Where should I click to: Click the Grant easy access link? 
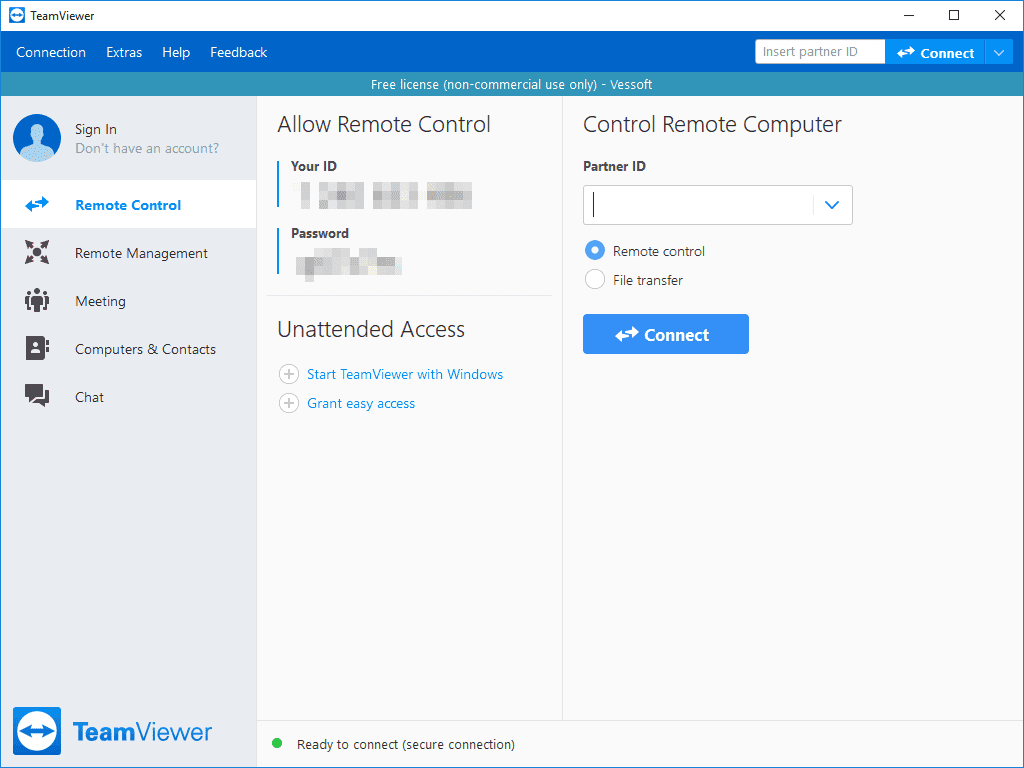[x=361, y=404]
